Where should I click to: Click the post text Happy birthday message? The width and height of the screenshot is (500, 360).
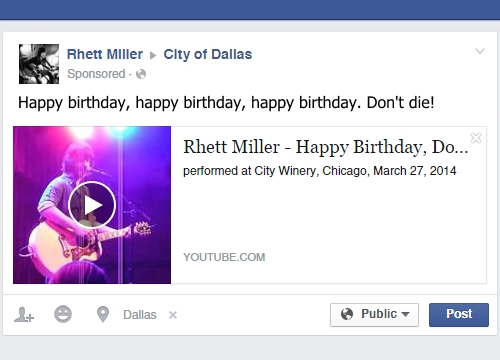tap(226, 103)
